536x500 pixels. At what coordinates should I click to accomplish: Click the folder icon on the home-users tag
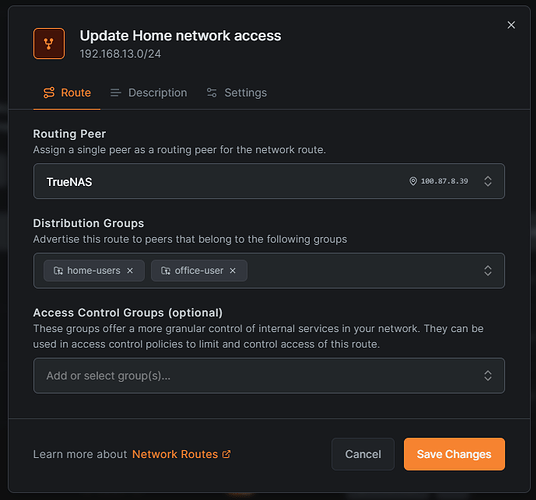(x=58, y=271)
